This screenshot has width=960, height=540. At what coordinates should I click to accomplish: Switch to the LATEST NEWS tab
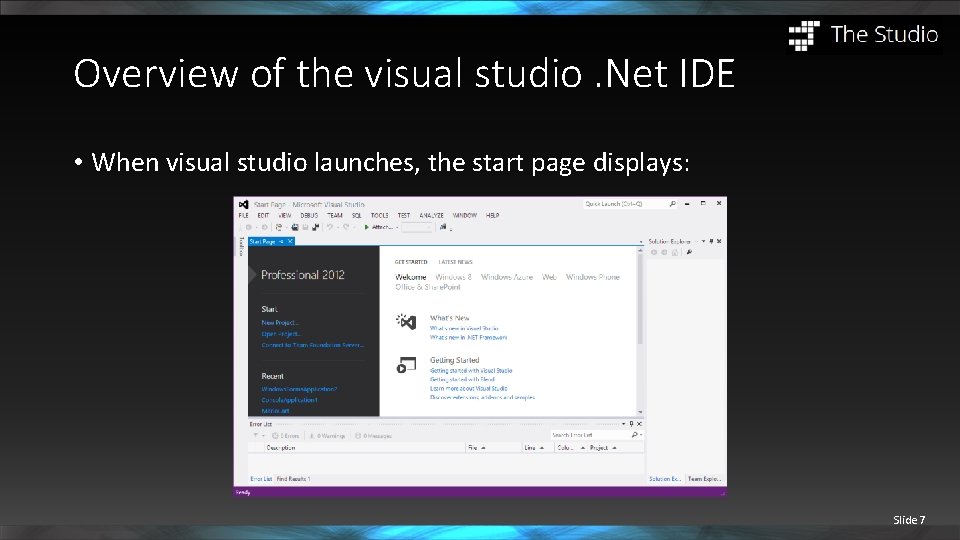(456, 262)
